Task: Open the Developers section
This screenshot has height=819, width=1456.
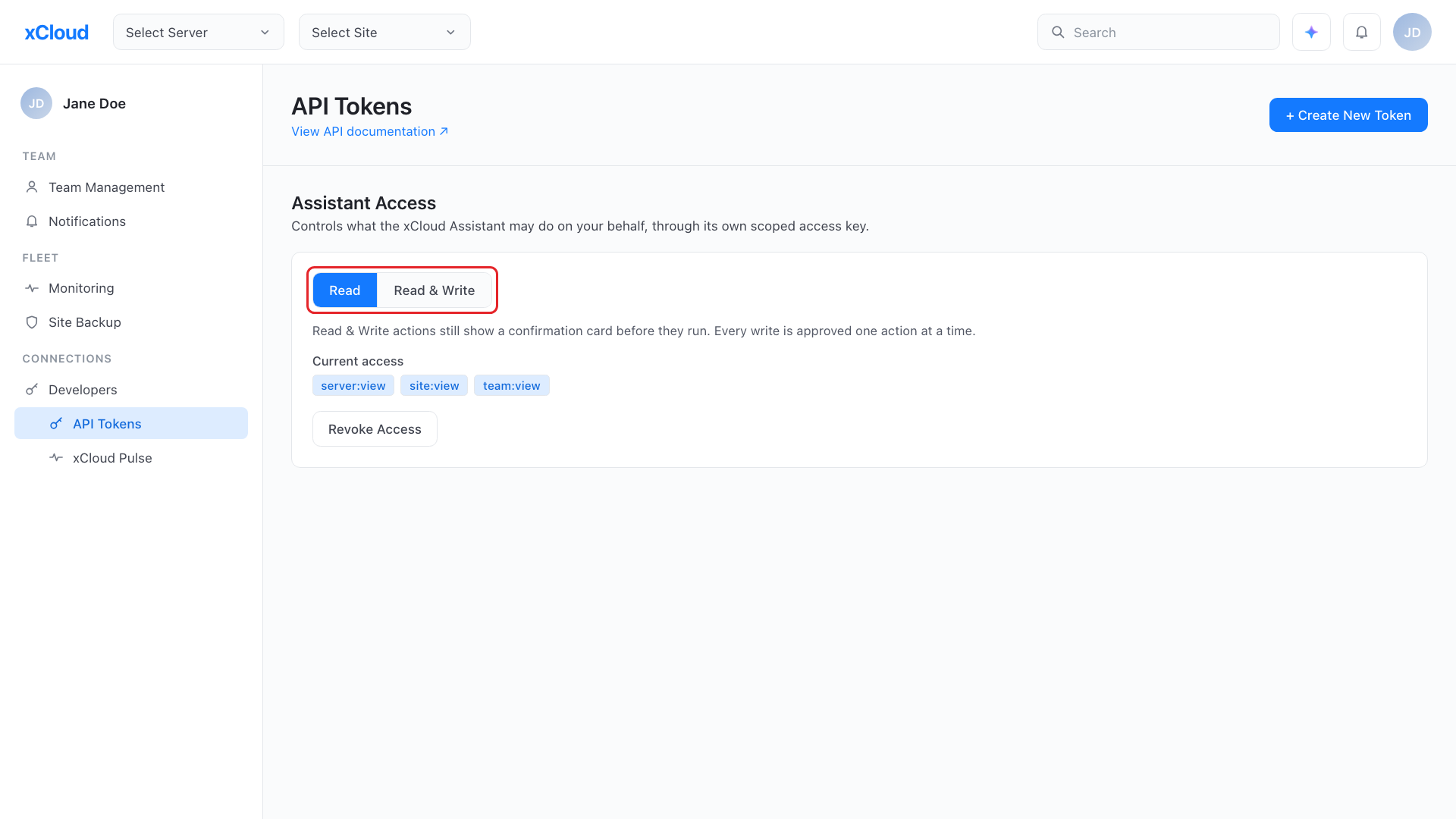Action: point(131,390)
